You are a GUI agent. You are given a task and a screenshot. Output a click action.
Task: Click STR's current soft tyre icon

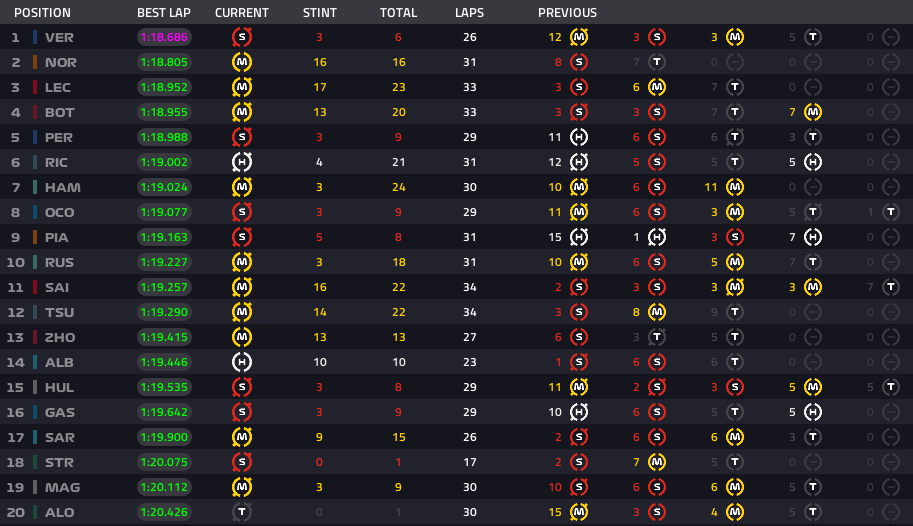(242, 462)
